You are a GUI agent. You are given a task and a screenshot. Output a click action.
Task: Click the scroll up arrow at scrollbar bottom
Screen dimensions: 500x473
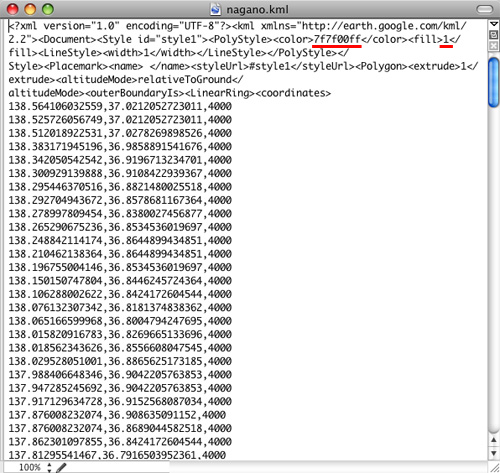click(494, 441)
